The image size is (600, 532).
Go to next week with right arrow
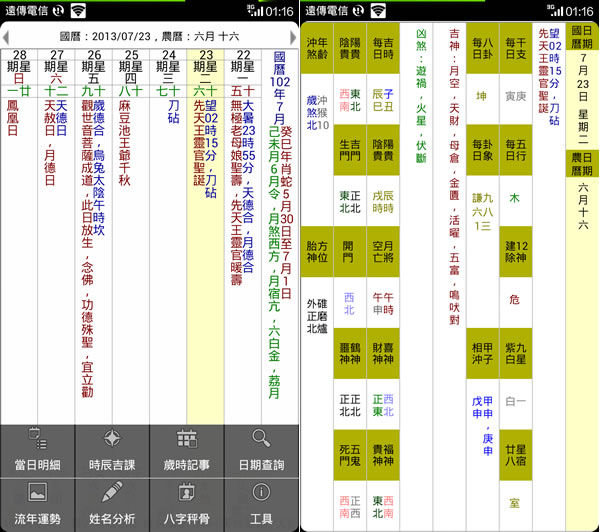[293, 38]
